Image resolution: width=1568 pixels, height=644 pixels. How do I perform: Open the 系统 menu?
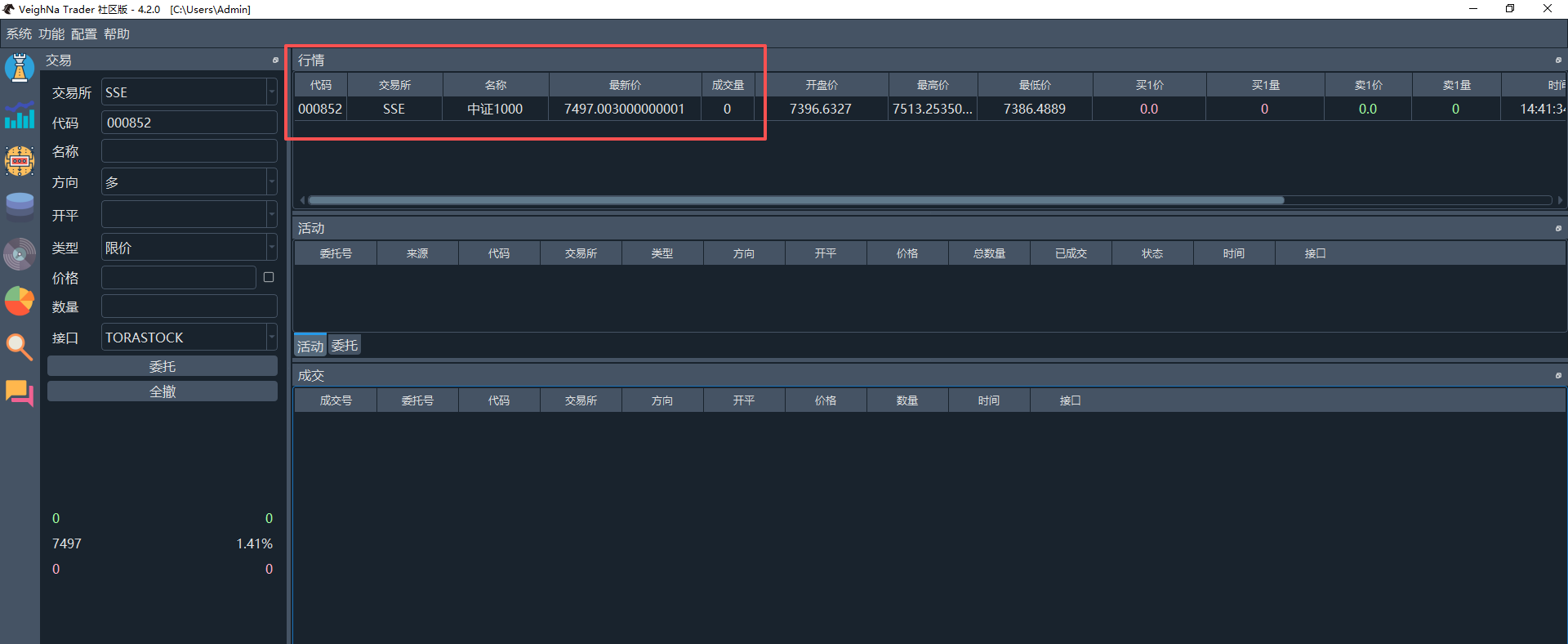point(19,34)
